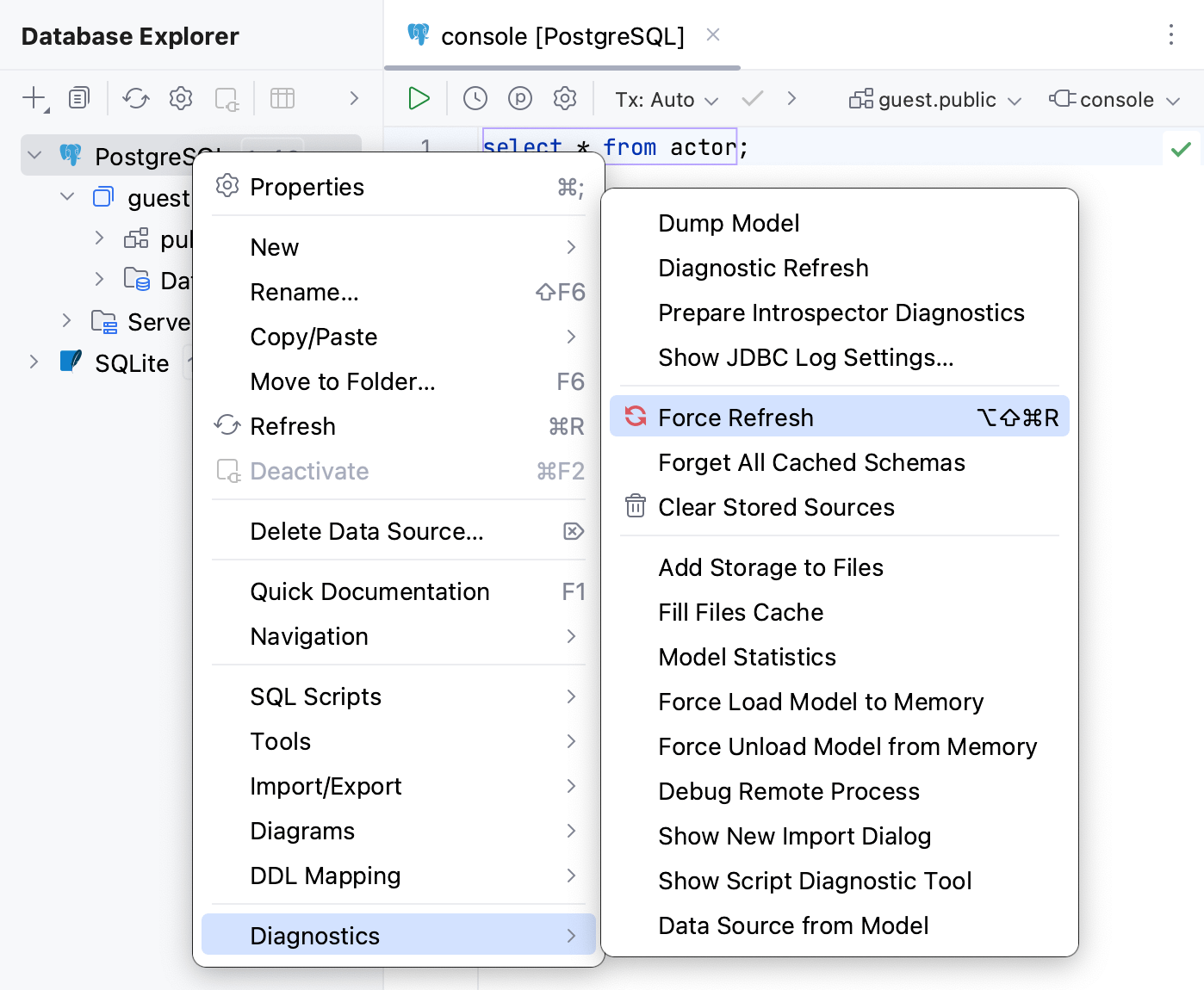Select Delete Data Source menu entry
Screen dimensions: 1204x990
(x=366, y=531)
